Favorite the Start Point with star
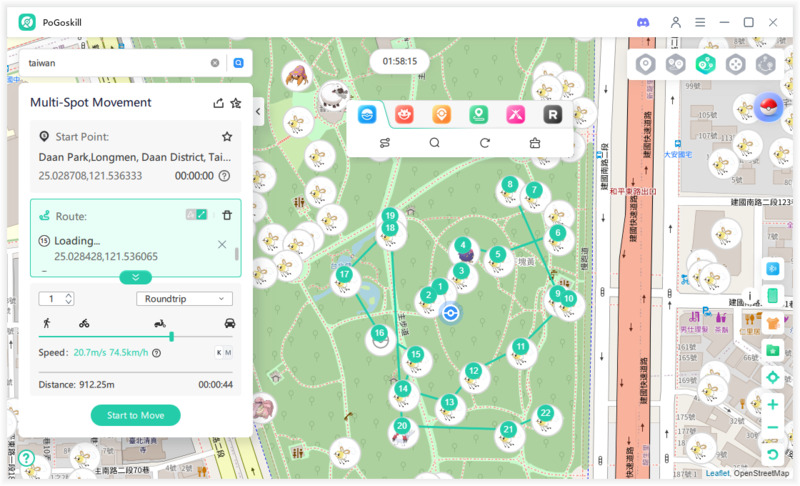 [227, 137]
